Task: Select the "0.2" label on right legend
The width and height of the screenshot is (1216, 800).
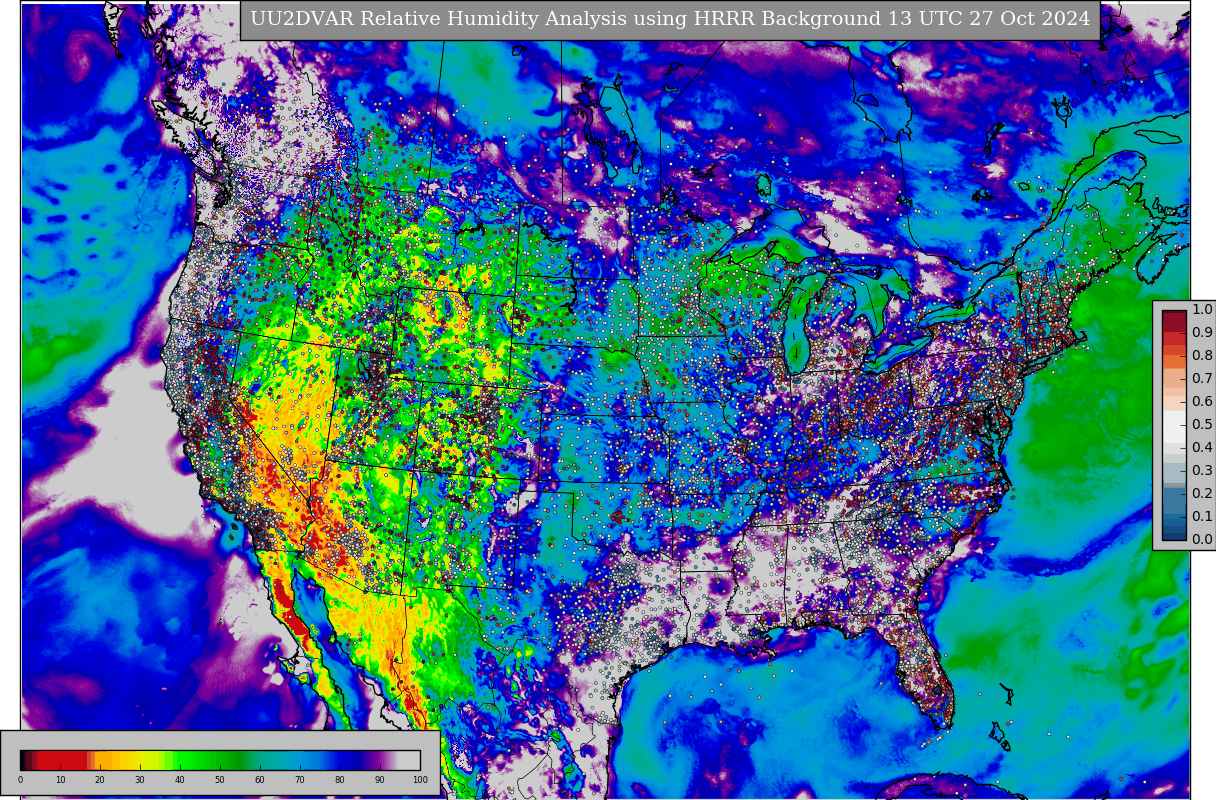Action: pyautogui.click(x=1202, y=493)
